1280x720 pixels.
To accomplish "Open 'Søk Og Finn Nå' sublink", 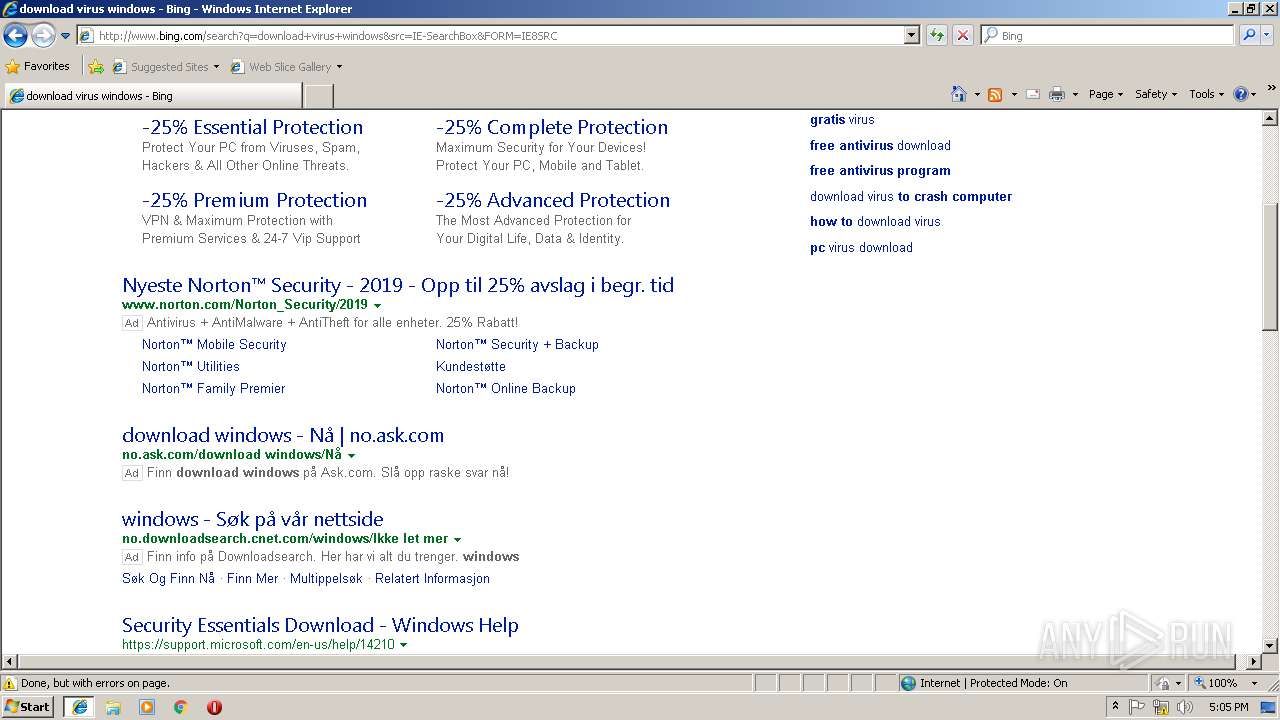I will 168,578.
